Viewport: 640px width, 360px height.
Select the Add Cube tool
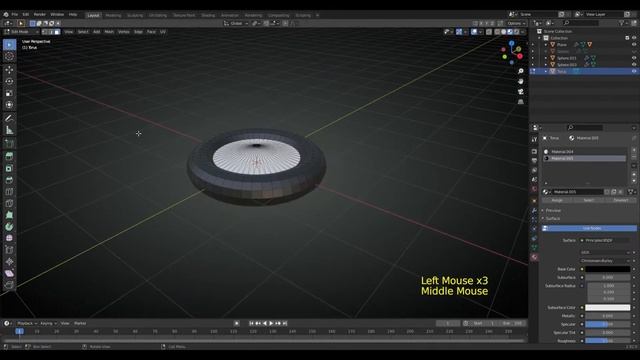9,143
